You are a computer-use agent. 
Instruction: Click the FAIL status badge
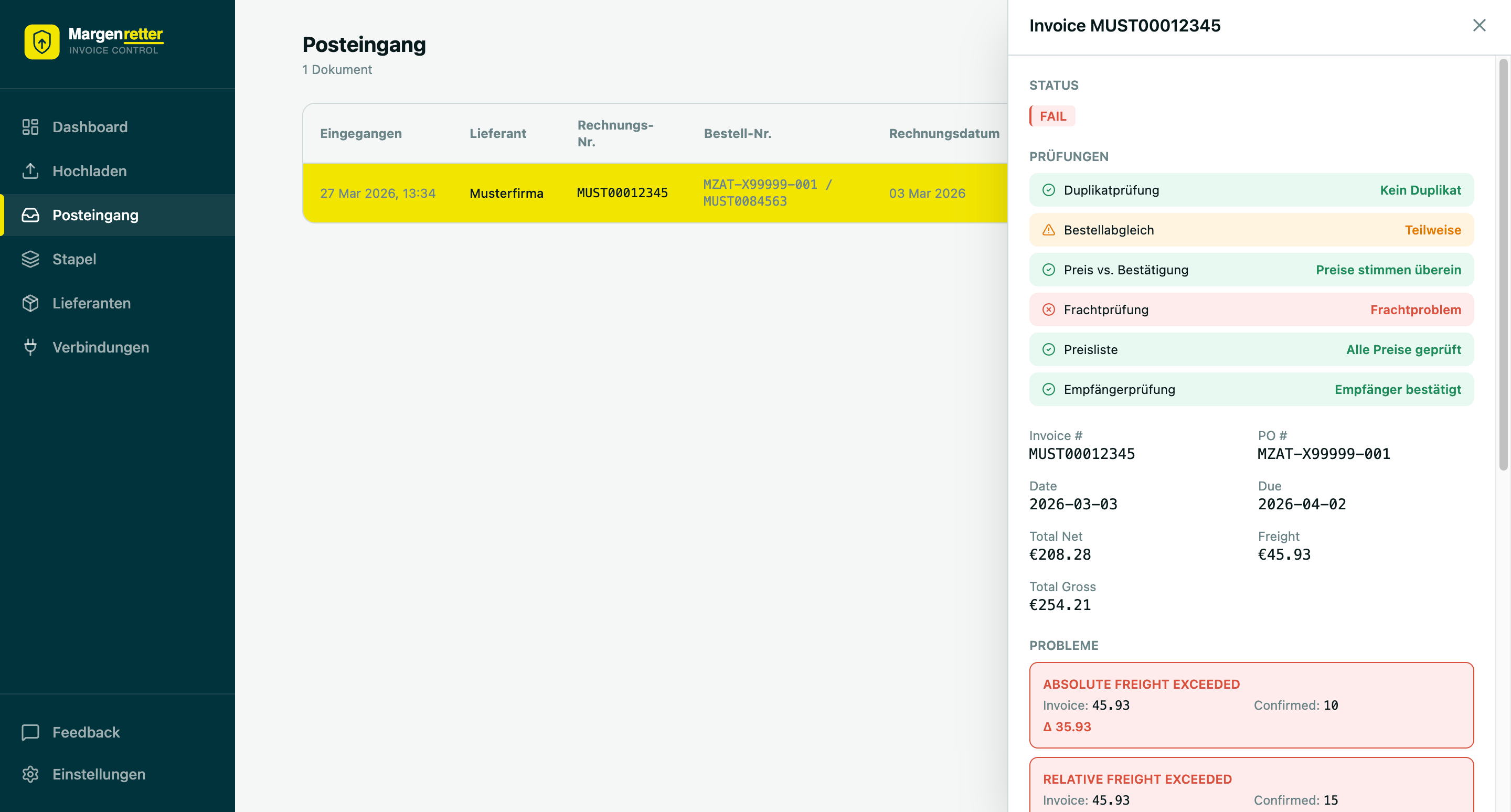tap(1052, 115)
